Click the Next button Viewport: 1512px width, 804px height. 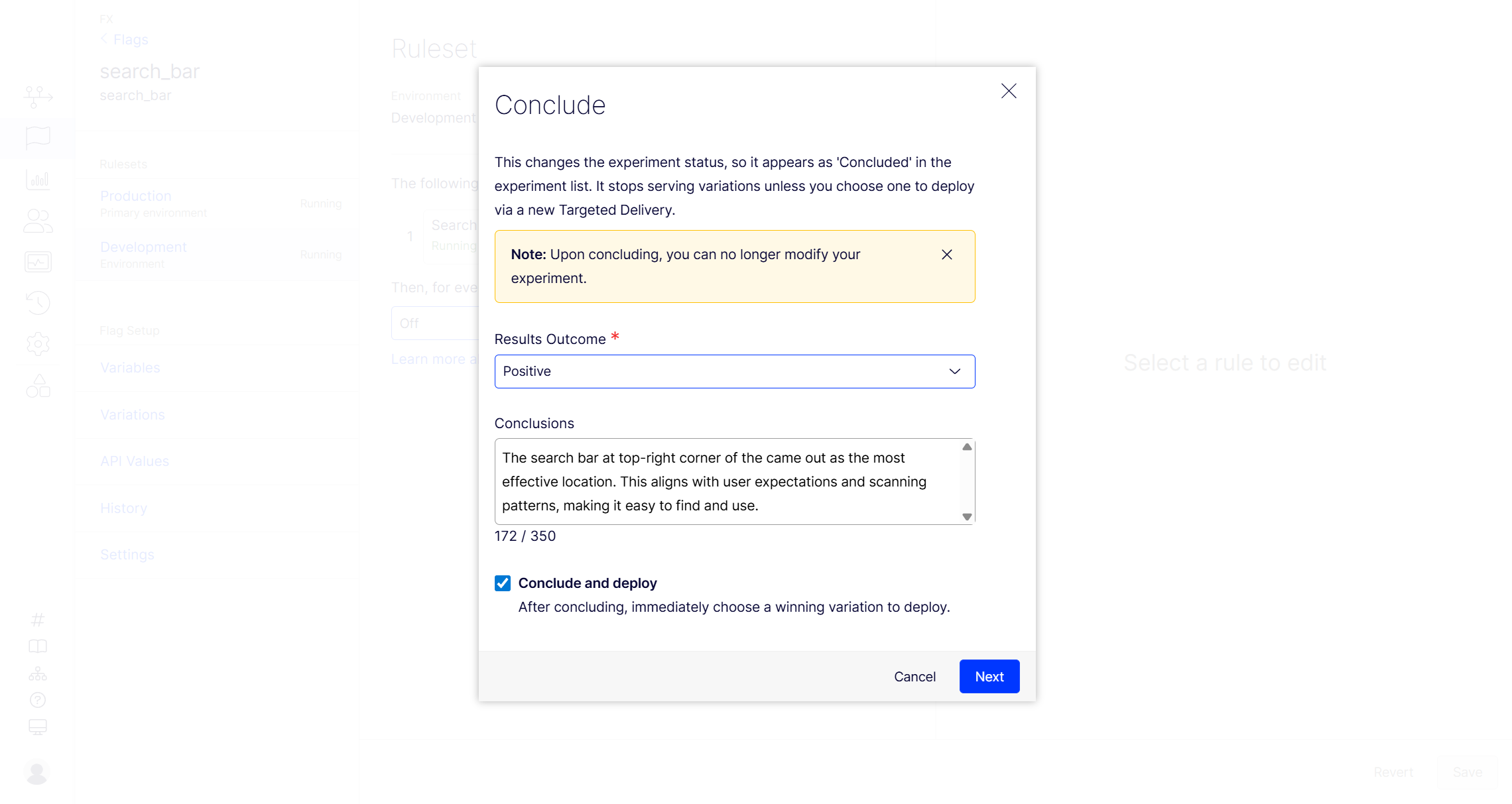point(989,676)
